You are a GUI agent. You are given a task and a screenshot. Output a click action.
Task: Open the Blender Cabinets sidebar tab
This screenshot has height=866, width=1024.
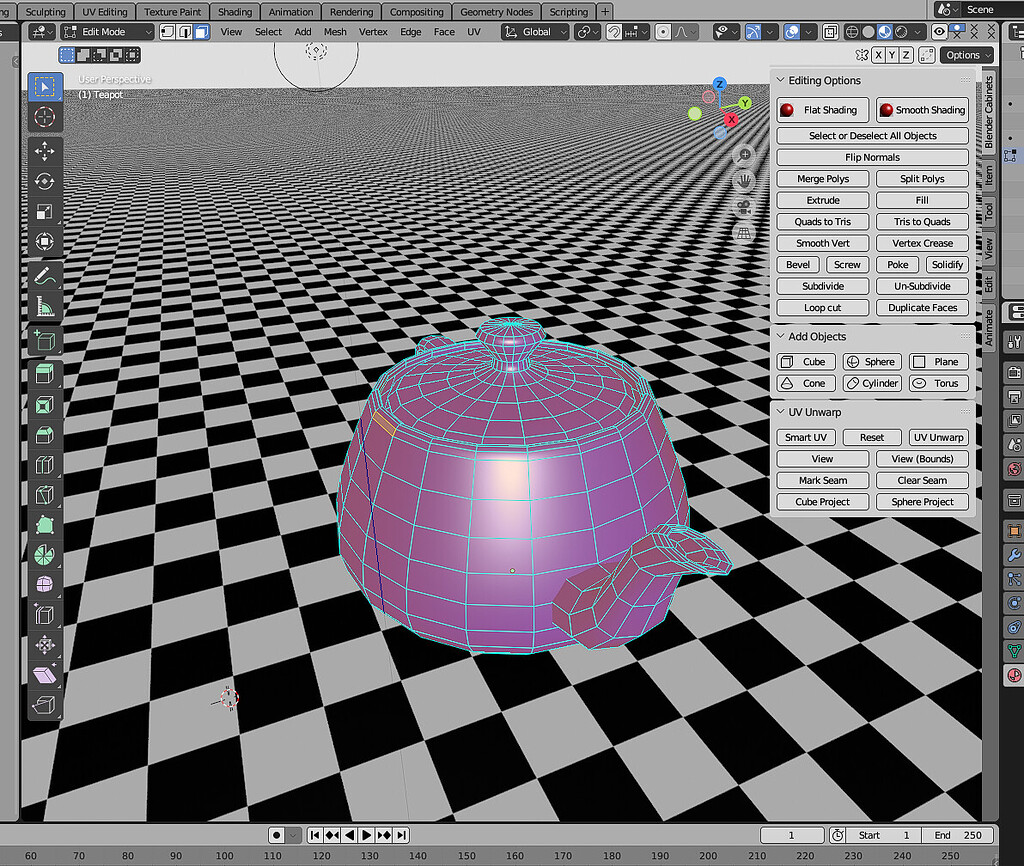click(x=989, y=111)
